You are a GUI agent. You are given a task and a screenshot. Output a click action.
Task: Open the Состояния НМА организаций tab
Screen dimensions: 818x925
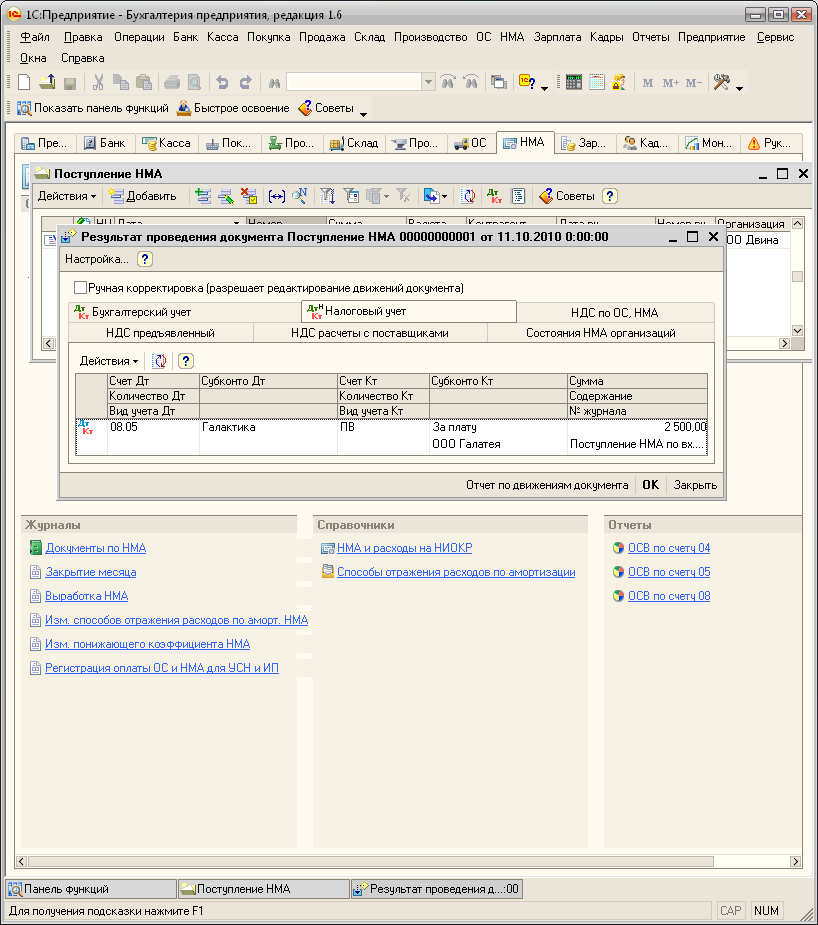(600, 333)
